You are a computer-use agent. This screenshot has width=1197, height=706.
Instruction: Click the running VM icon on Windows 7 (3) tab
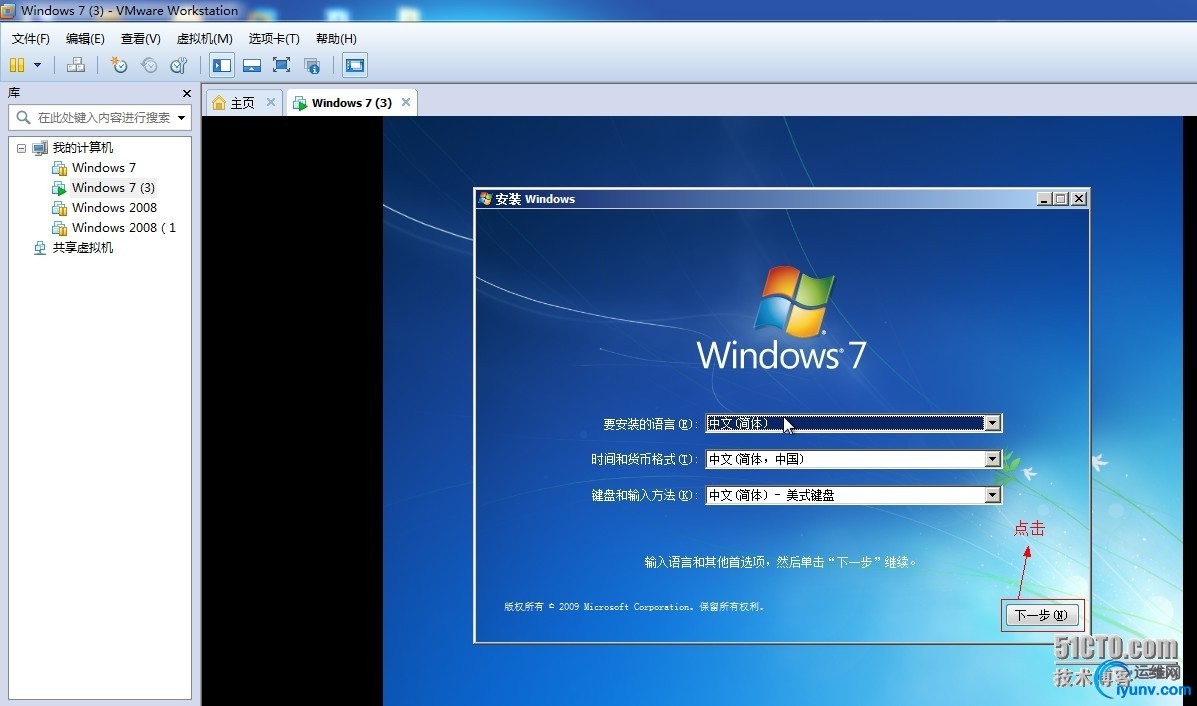tap(300, 103)
